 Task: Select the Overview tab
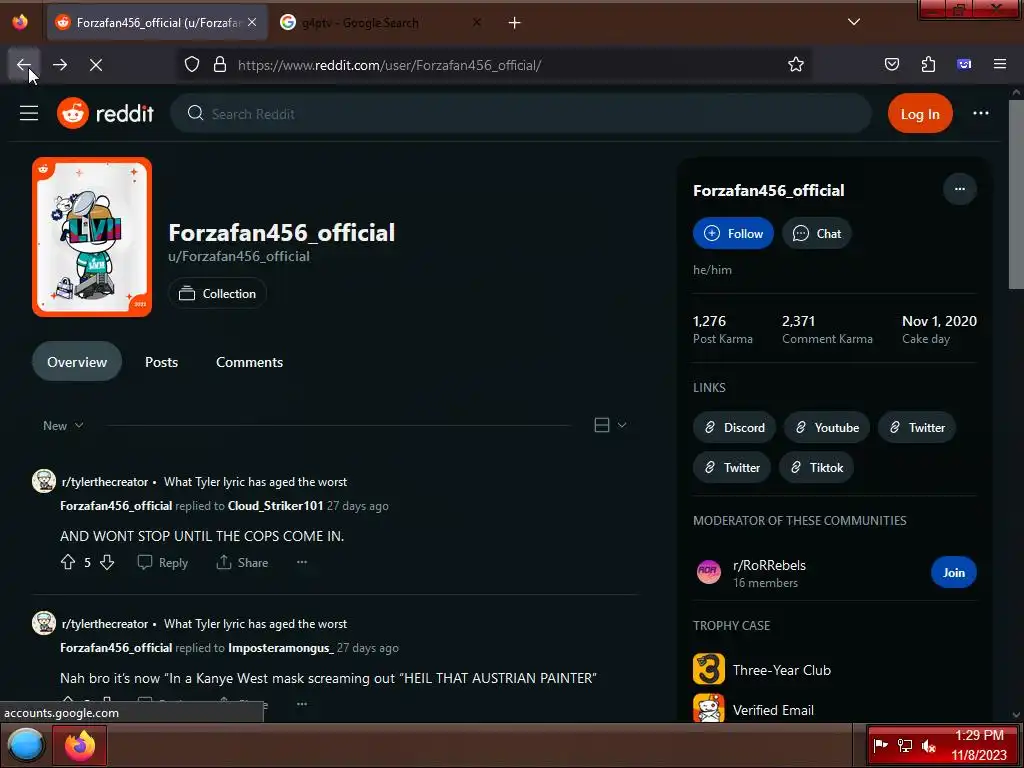(x=77, y=362)
